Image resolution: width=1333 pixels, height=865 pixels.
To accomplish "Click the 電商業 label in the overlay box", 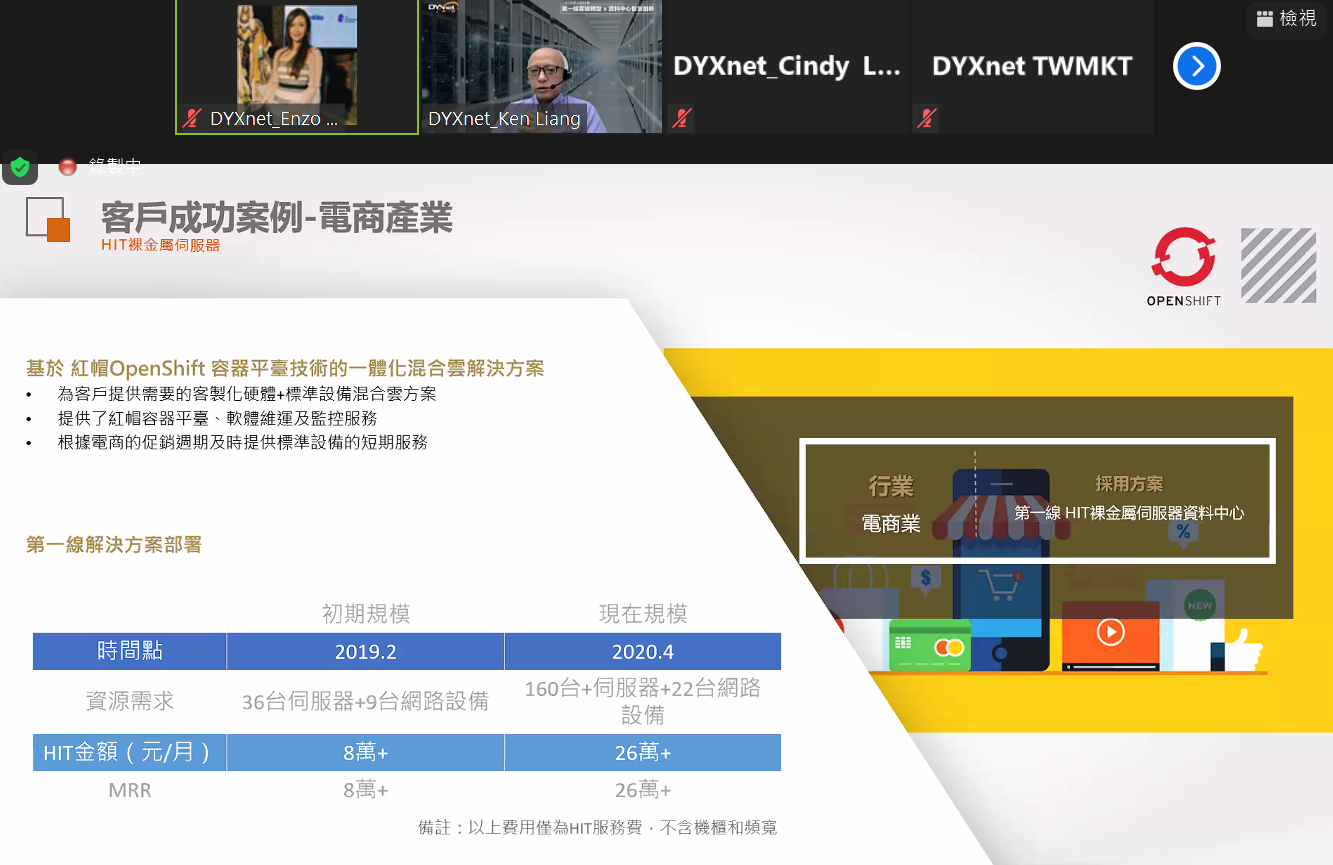I will pos(890,523).
